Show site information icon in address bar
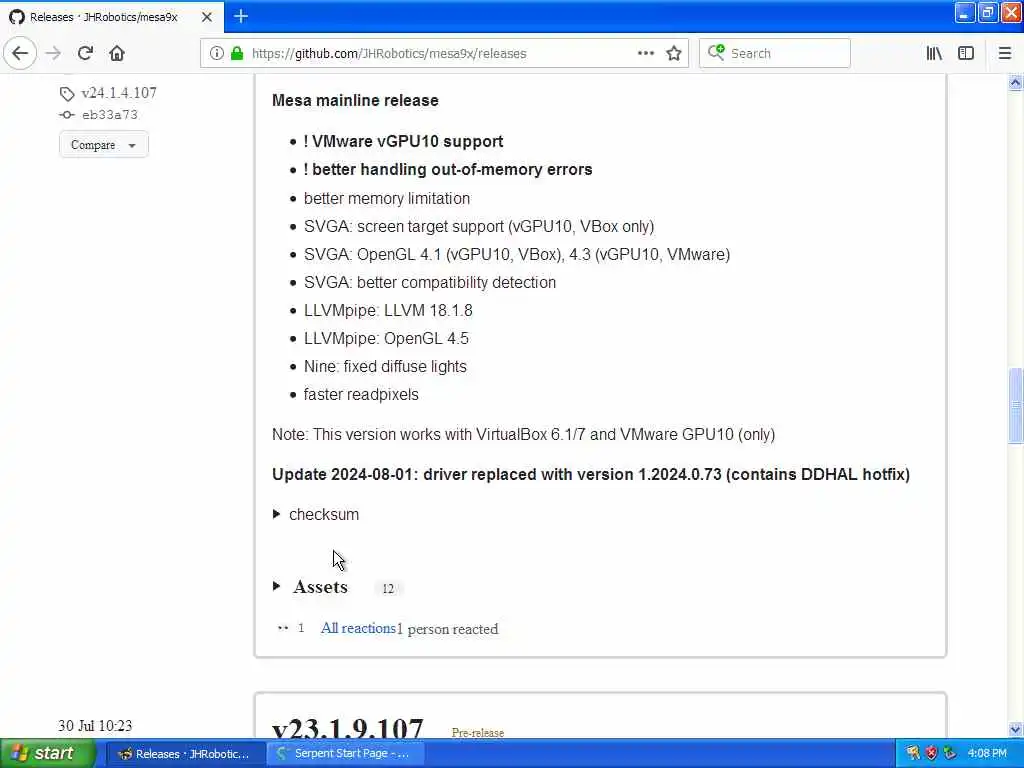The width and height of the screenshot is (1024, 768). (x=217, y=53)
